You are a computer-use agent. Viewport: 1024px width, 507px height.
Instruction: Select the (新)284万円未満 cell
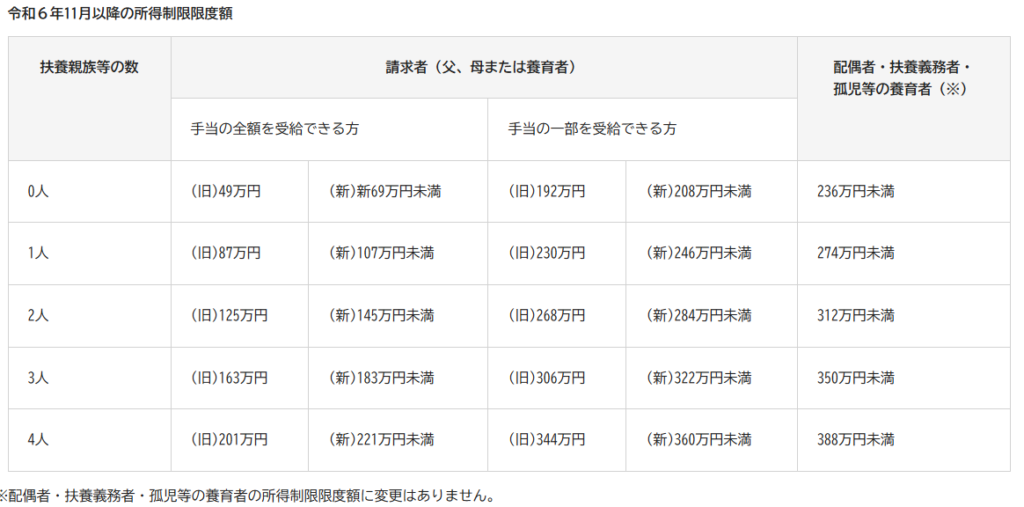[x=699, y=315]
